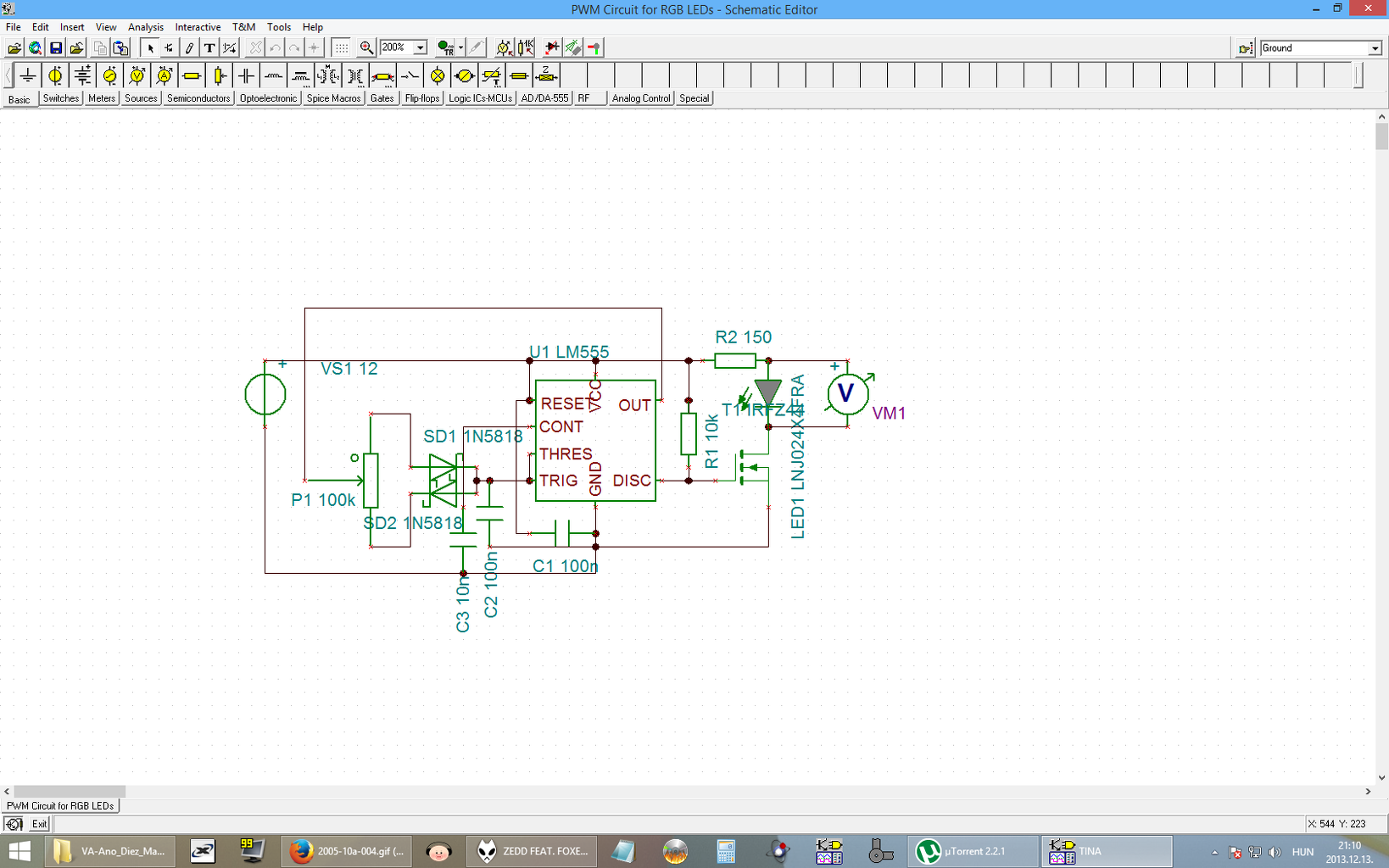This screenshot has width=1389, height=868.
Task: Select the capacitor component icon
Action: click(246, 76)
